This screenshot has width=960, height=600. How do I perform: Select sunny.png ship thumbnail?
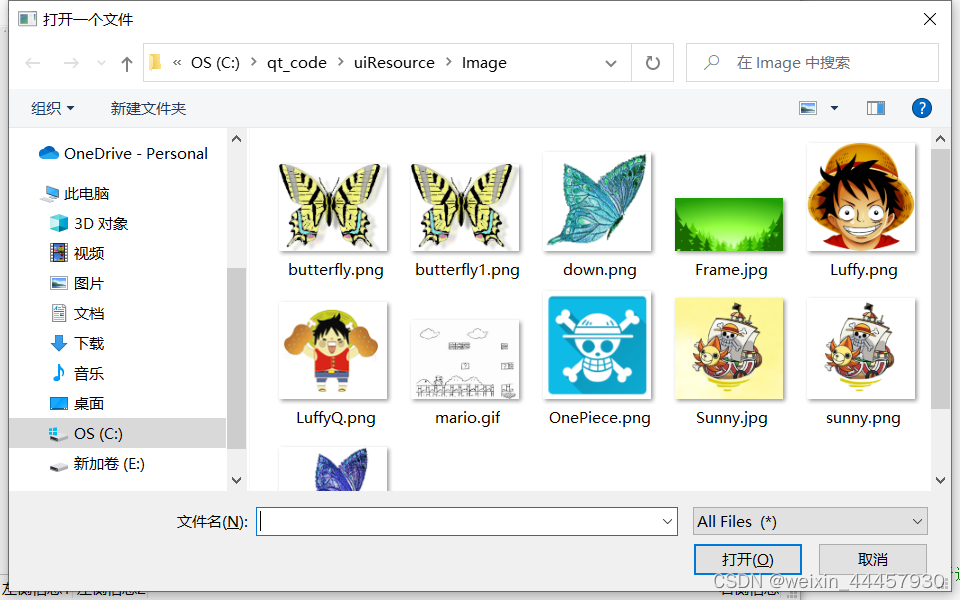pyautogui.click(x=861, y=348)
